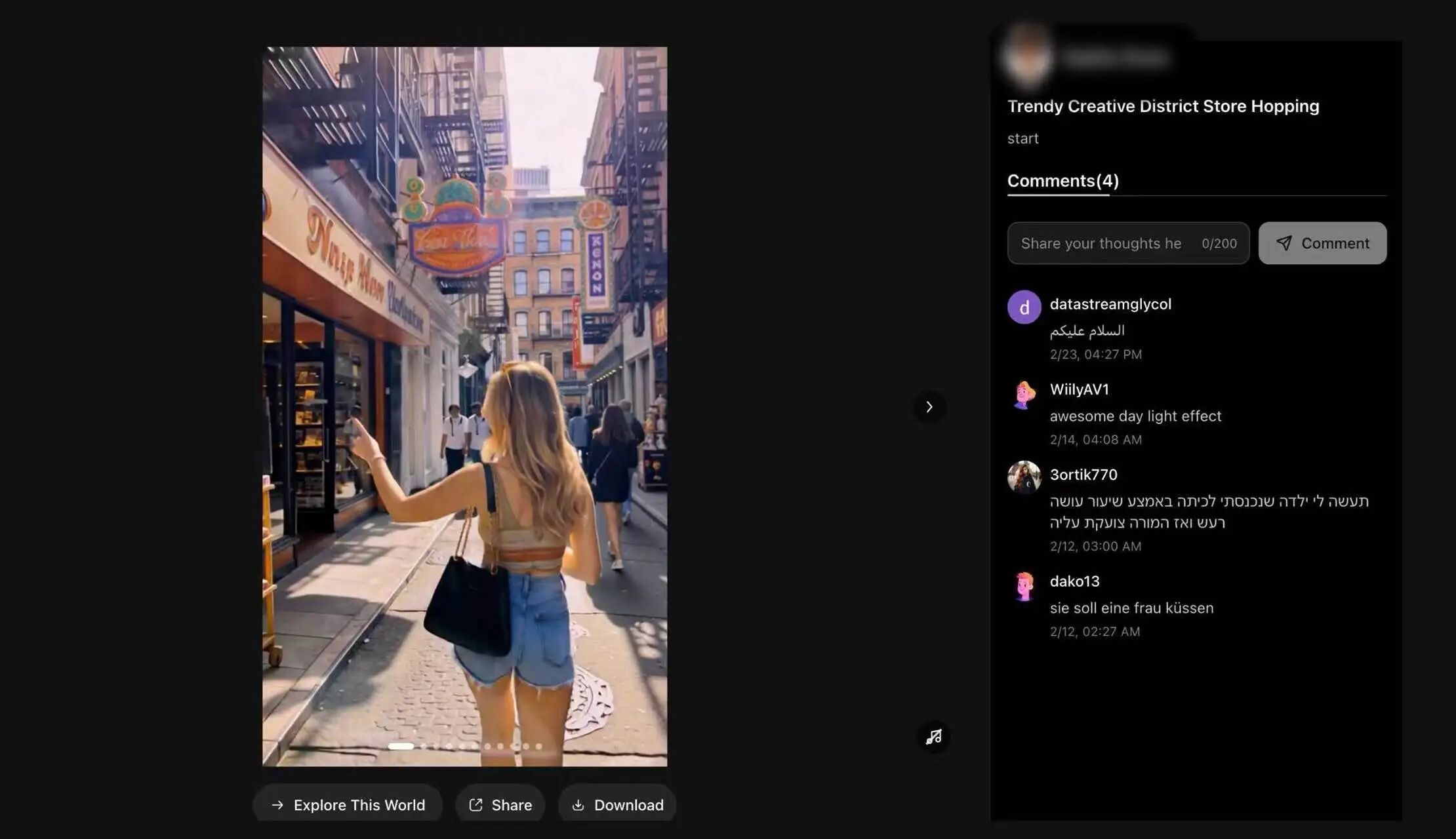The image size is (1456, 839).
Task: Open dako13's avatar icon
Action: tap(1024, 585)
